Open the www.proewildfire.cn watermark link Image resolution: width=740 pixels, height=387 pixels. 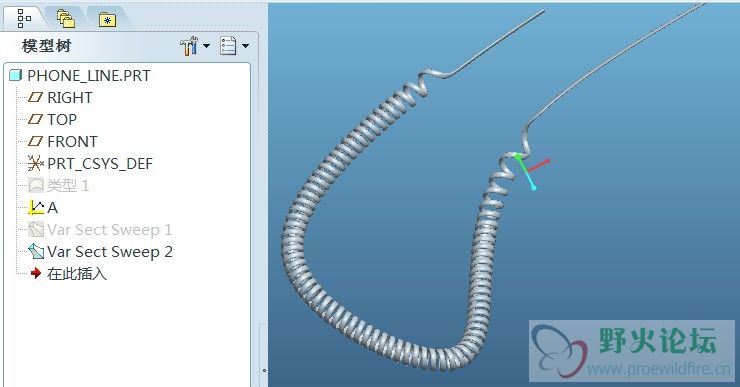coord(658,369)
